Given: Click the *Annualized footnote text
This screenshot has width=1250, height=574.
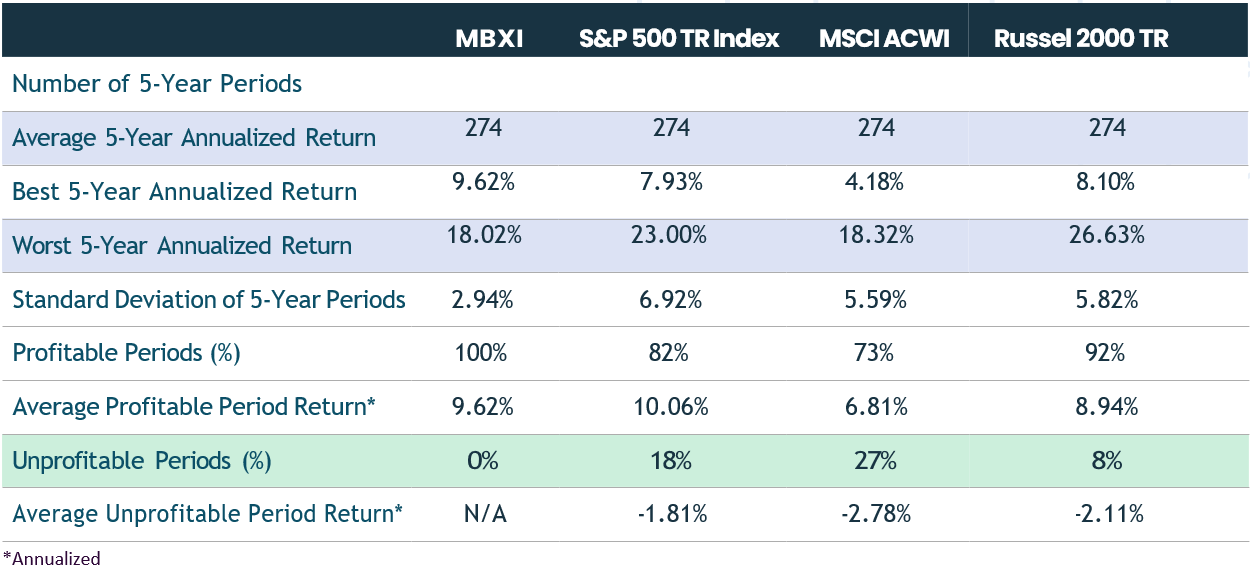Looking at the screenshot, I should (x=52, y=559).
